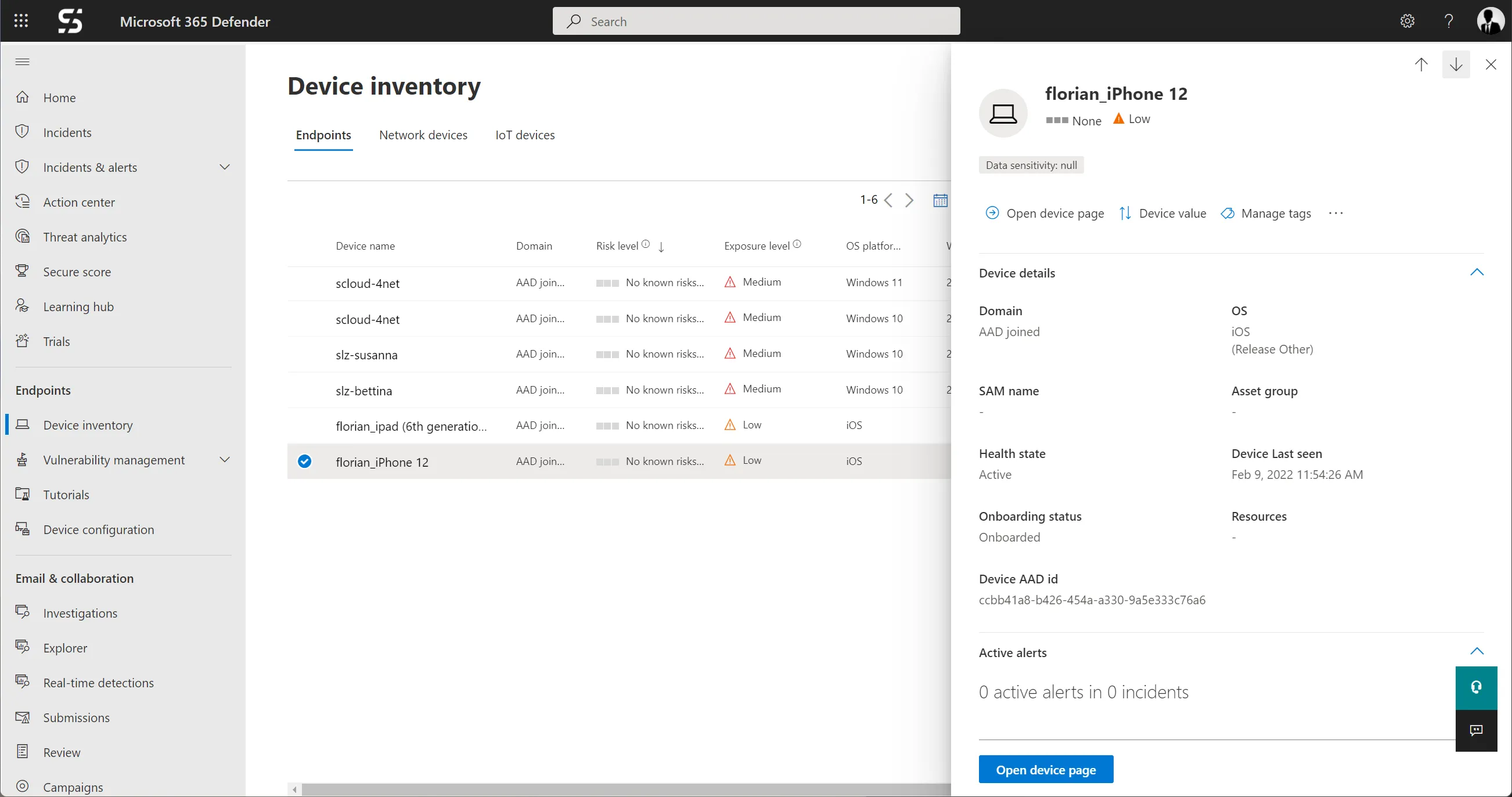The height and width of the screenshot is (797, 1512).
Task: Click Device value action
Action: pyautogui.click(x=1162, y=214)
